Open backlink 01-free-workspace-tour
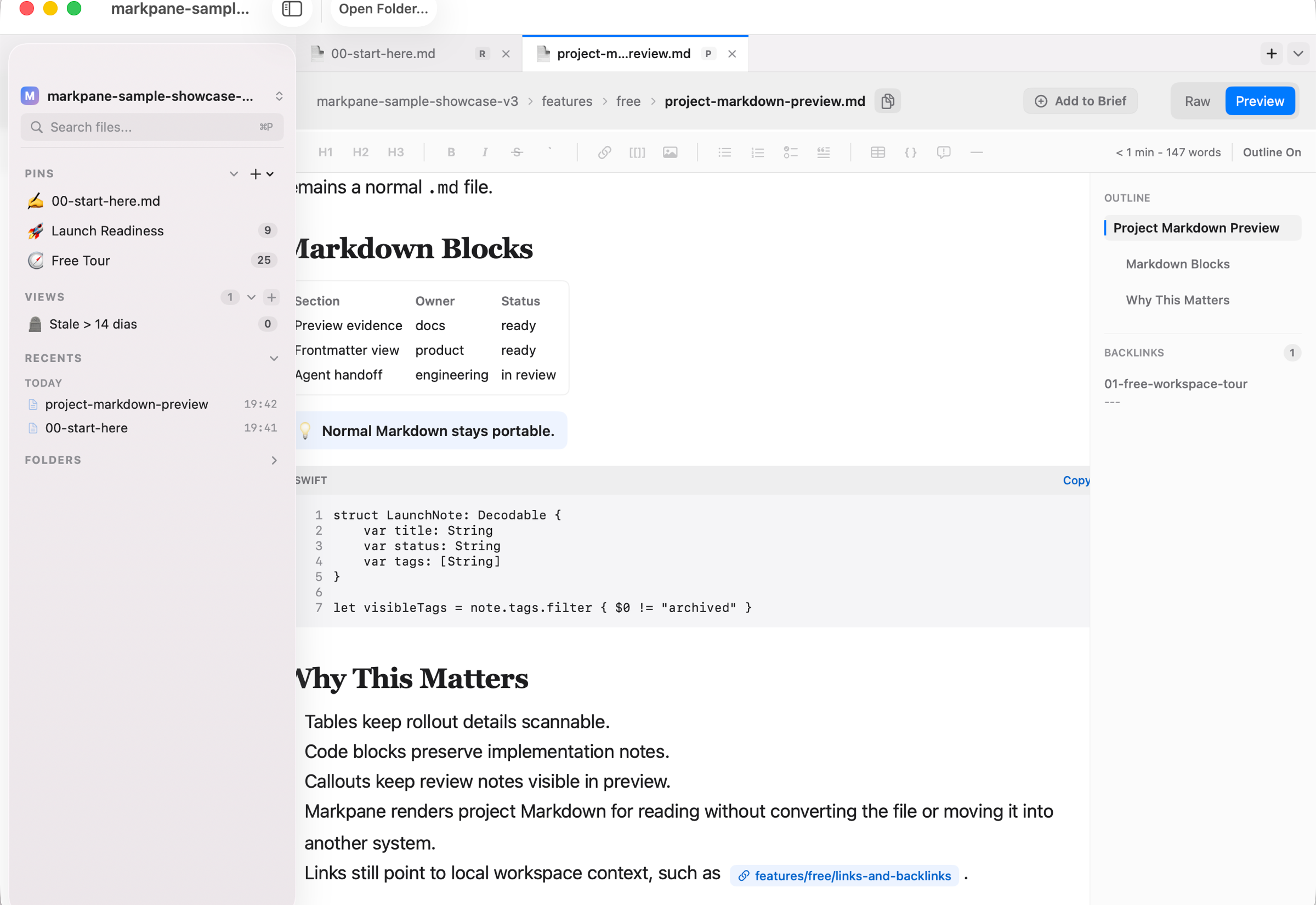 point(1175,384)
